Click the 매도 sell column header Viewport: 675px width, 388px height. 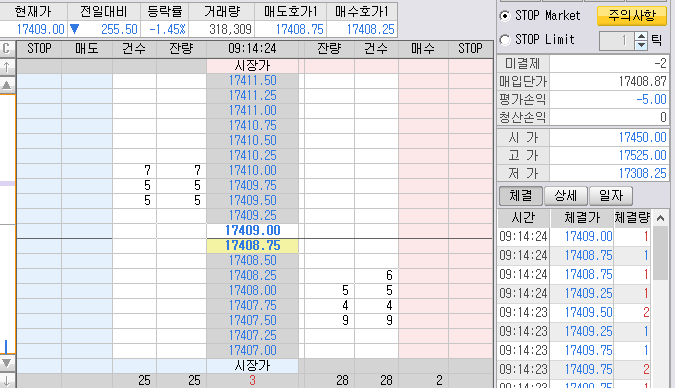[87, 49]
